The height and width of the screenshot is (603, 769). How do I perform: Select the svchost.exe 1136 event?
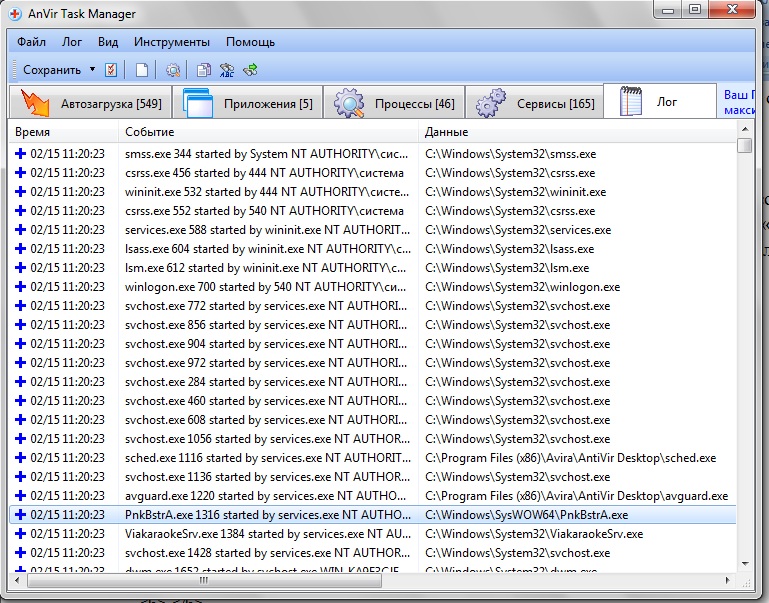tap(267, 477)
